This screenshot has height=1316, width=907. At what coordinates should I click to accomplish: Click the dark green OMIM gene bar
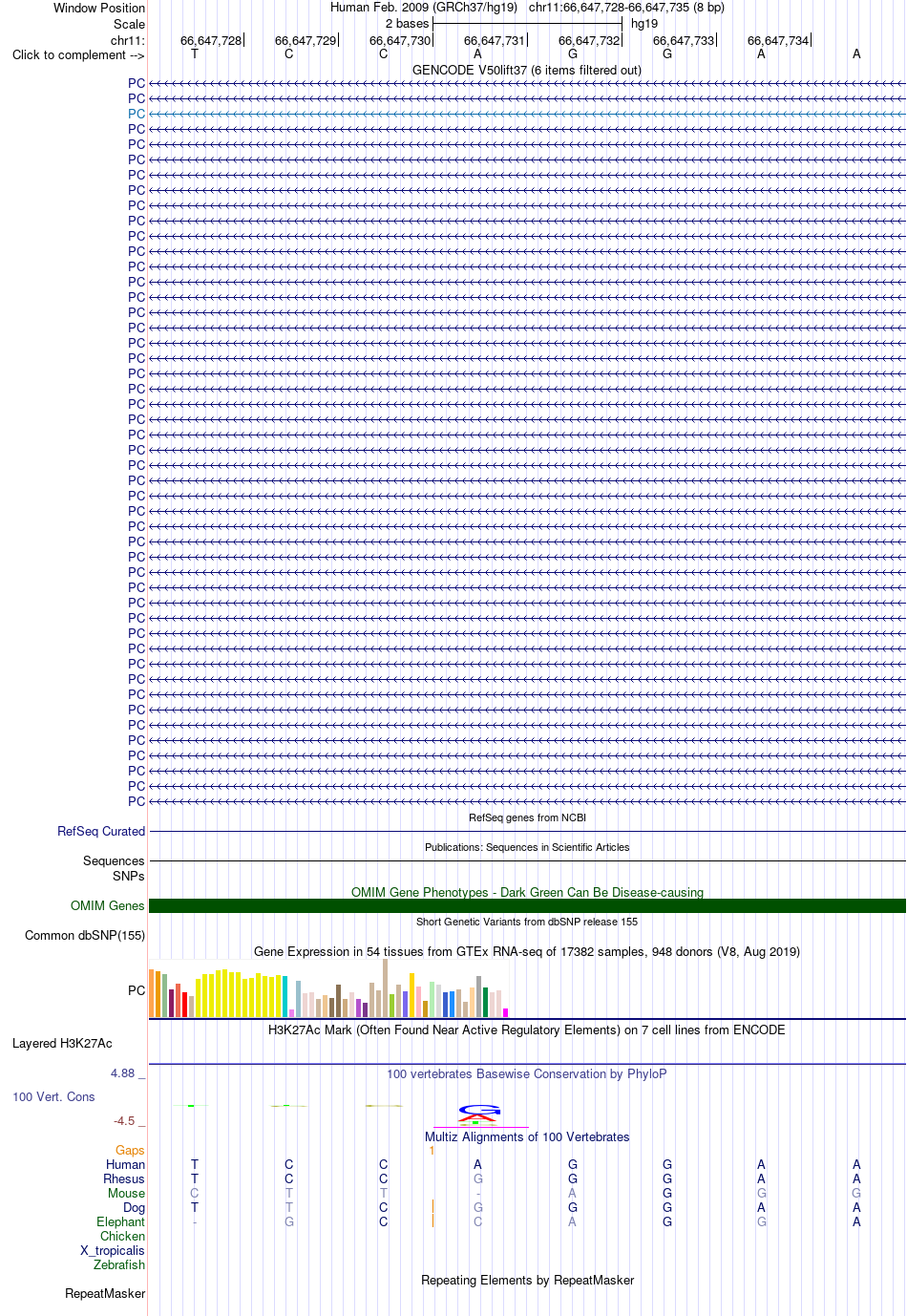tap(527, 905)
